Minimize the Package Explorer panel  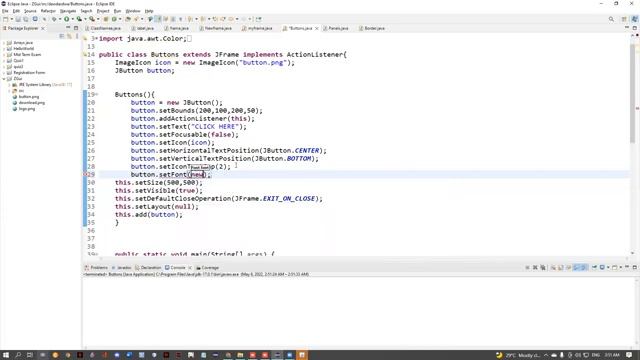pos(68,28)
